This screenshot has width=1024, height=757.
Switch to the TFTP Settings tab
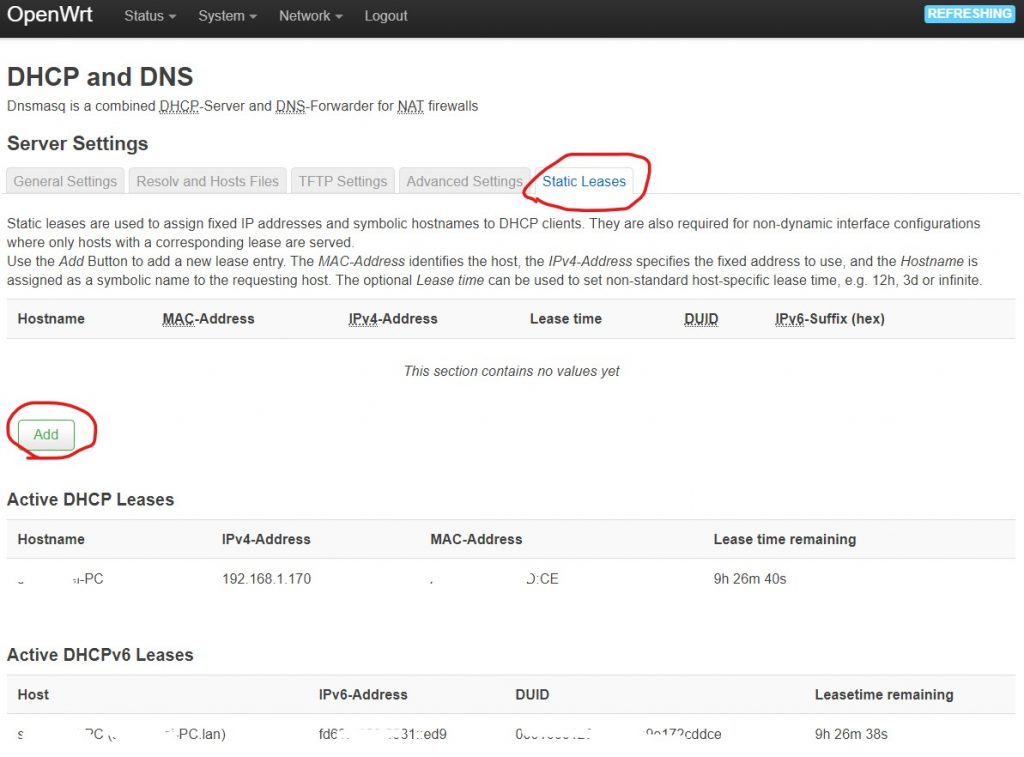342,181
